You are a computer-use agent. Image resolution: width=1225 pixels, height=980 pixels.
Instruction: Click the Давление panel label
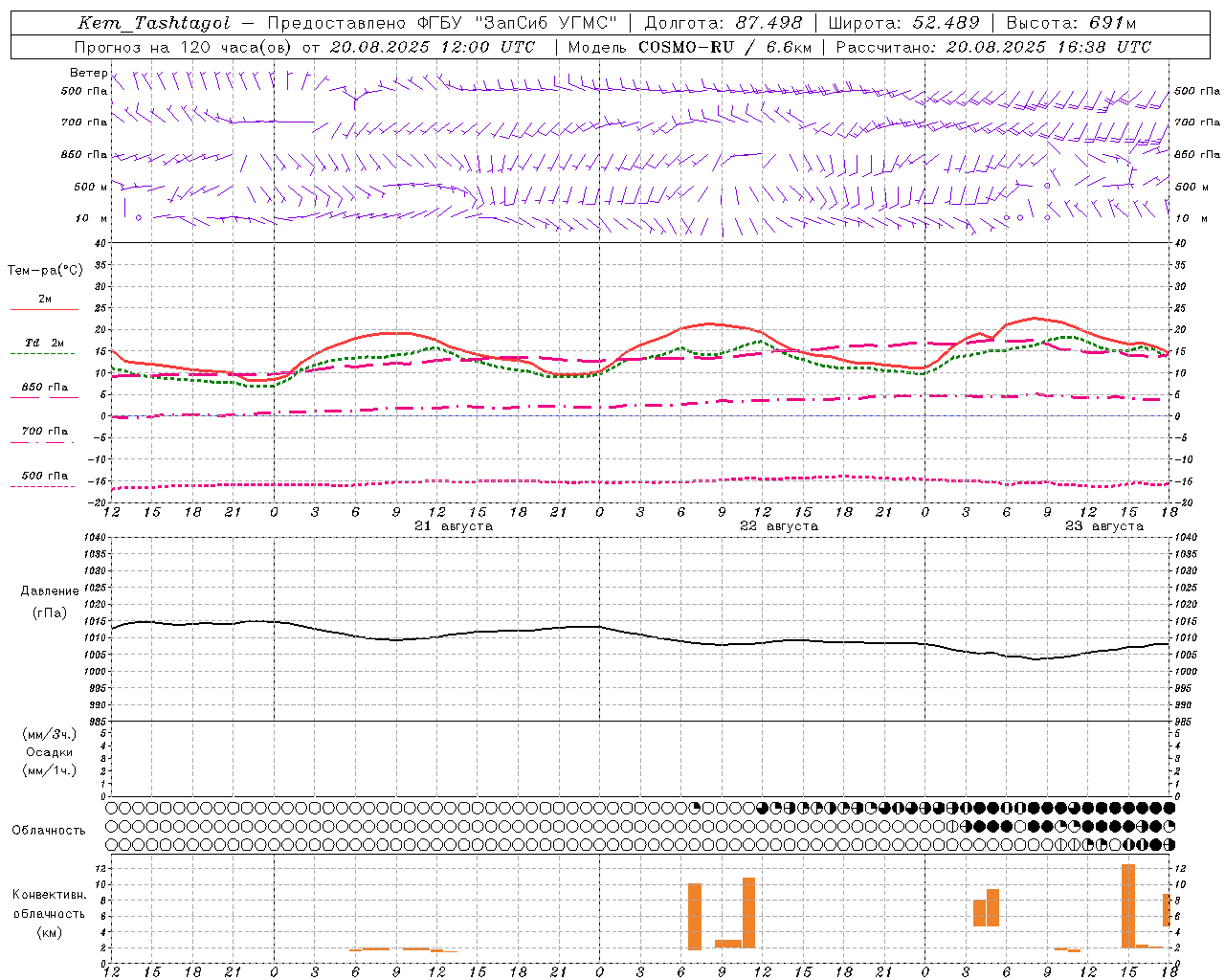[50, 591]
